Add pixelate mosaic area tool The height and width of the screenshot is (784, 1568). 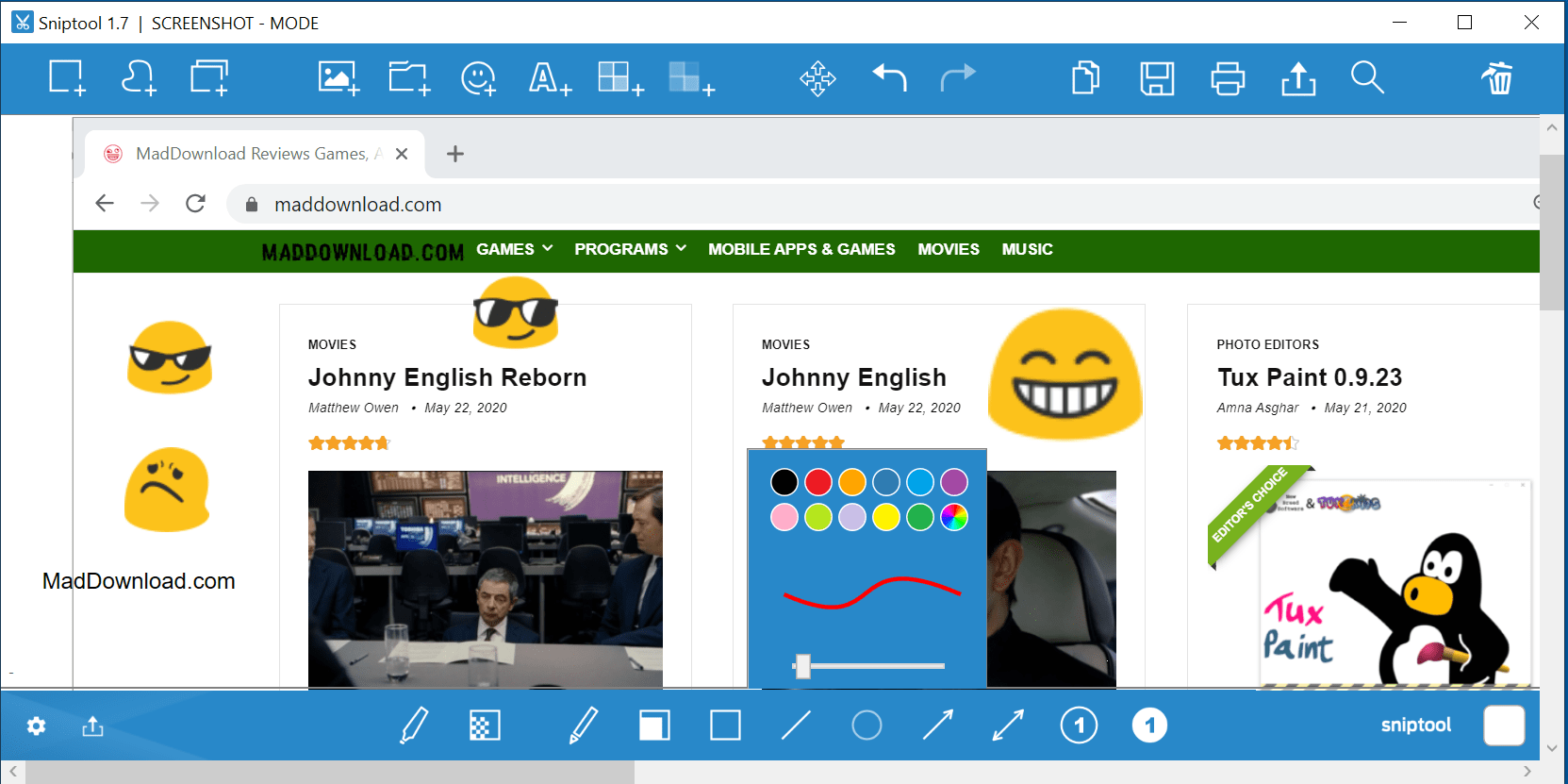coord(620,77)
